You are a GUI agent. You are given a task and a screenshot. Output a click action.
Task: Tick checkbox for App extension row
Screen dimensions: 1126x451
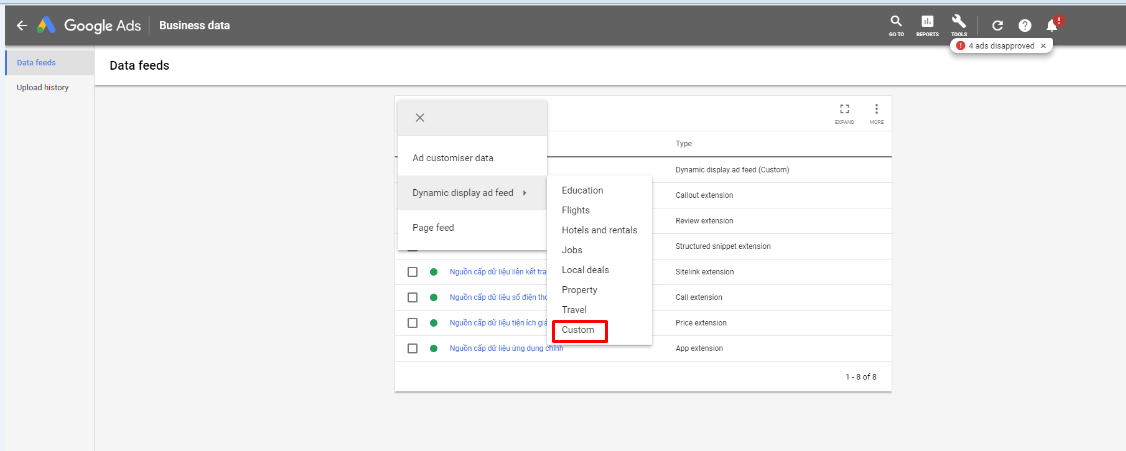[x=412, y=348]
